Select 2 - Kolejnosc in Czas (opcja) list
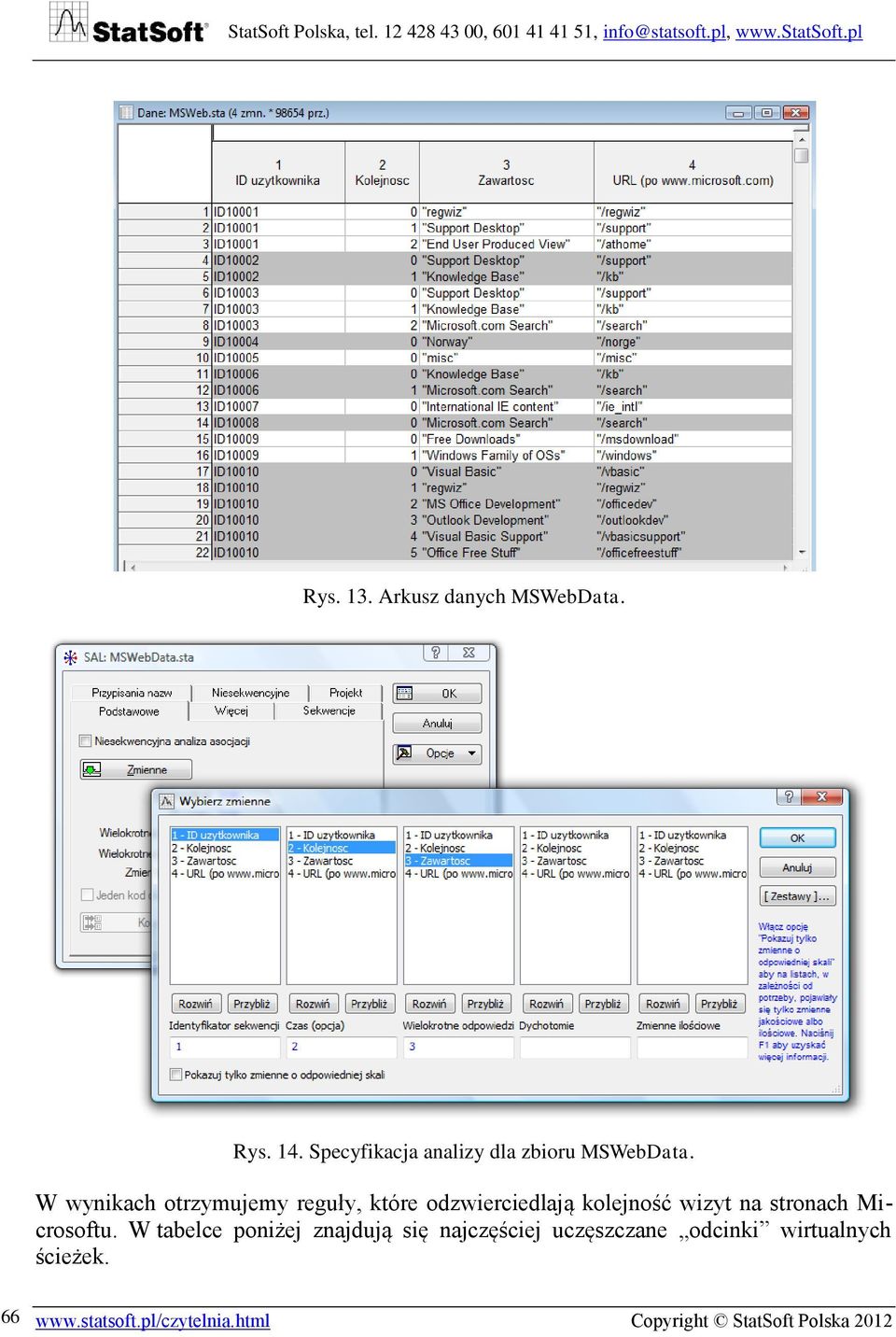Image resolution: width=896 pixels, height=1337 pixels. click(x=342, y=848)
